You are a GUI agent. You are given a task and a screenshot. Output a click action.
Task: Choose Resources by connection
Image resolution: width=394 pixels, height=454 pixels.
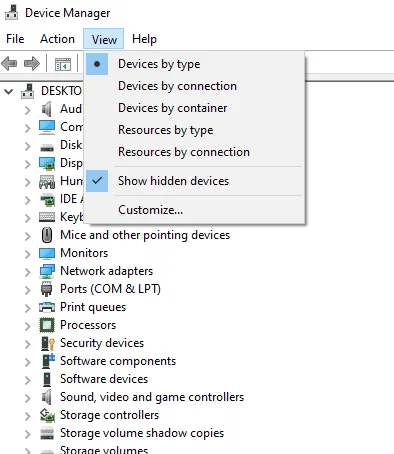(x=194, y=152)
